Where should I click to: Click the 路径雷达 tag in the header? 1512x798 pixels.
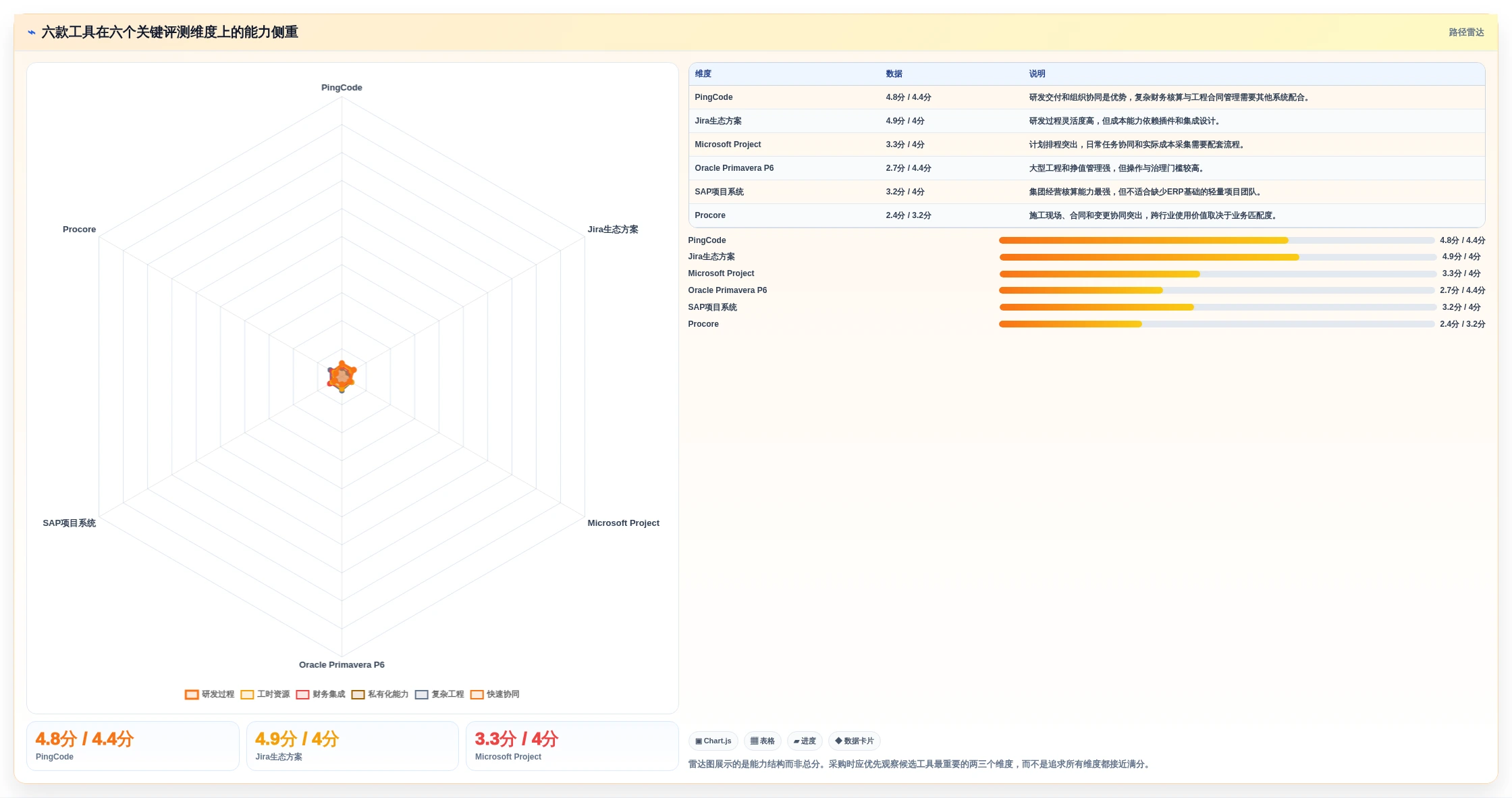click(x=1466, y=32)
